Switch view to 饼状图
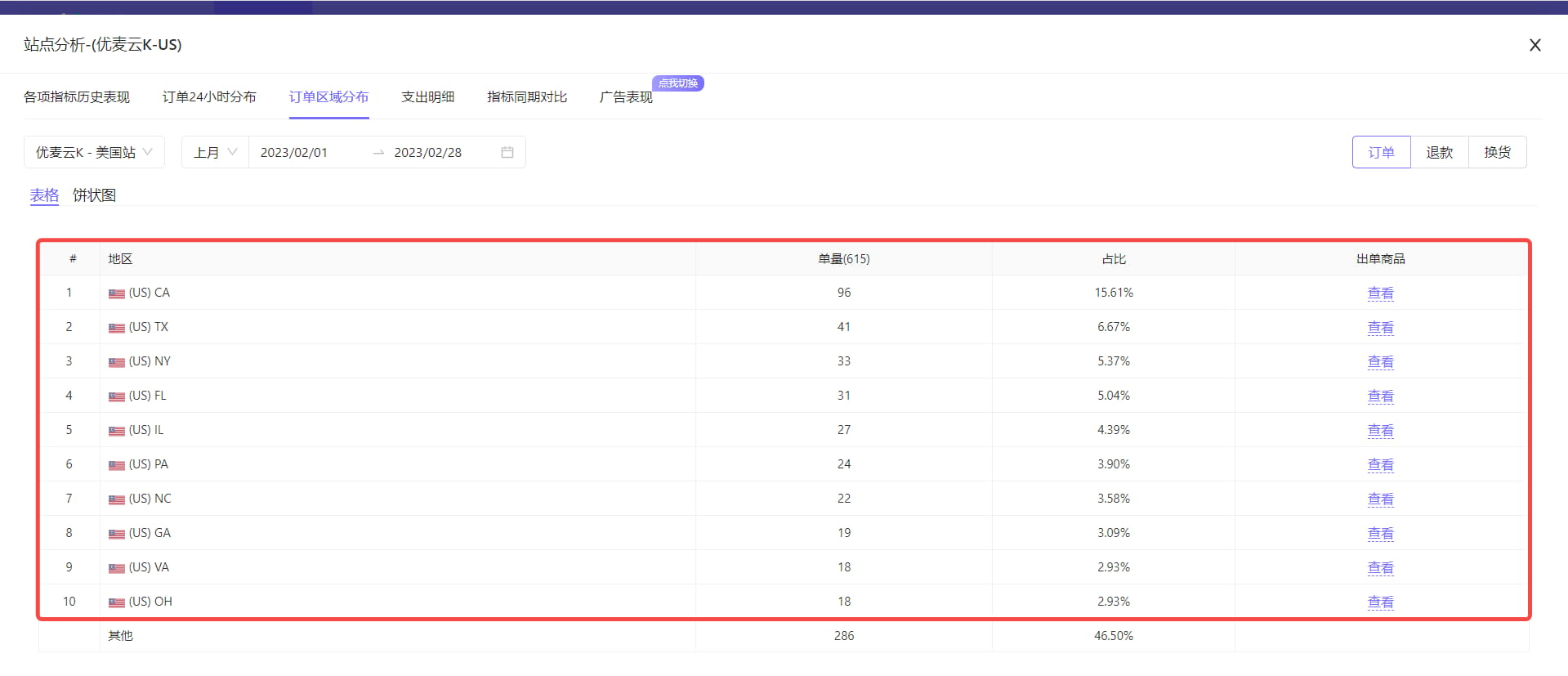The image size is (1568, 676). coord(94,195)
